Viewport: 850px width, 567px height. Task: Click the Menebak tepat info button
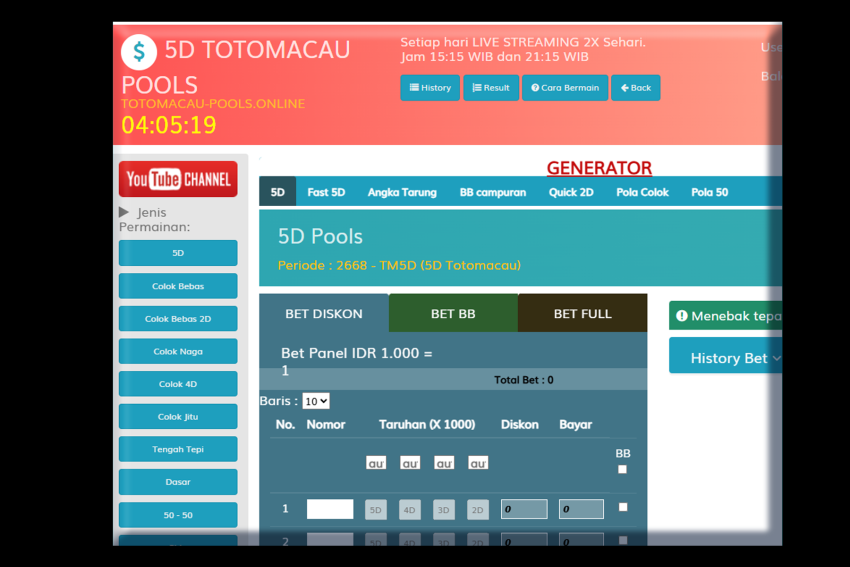725,315
